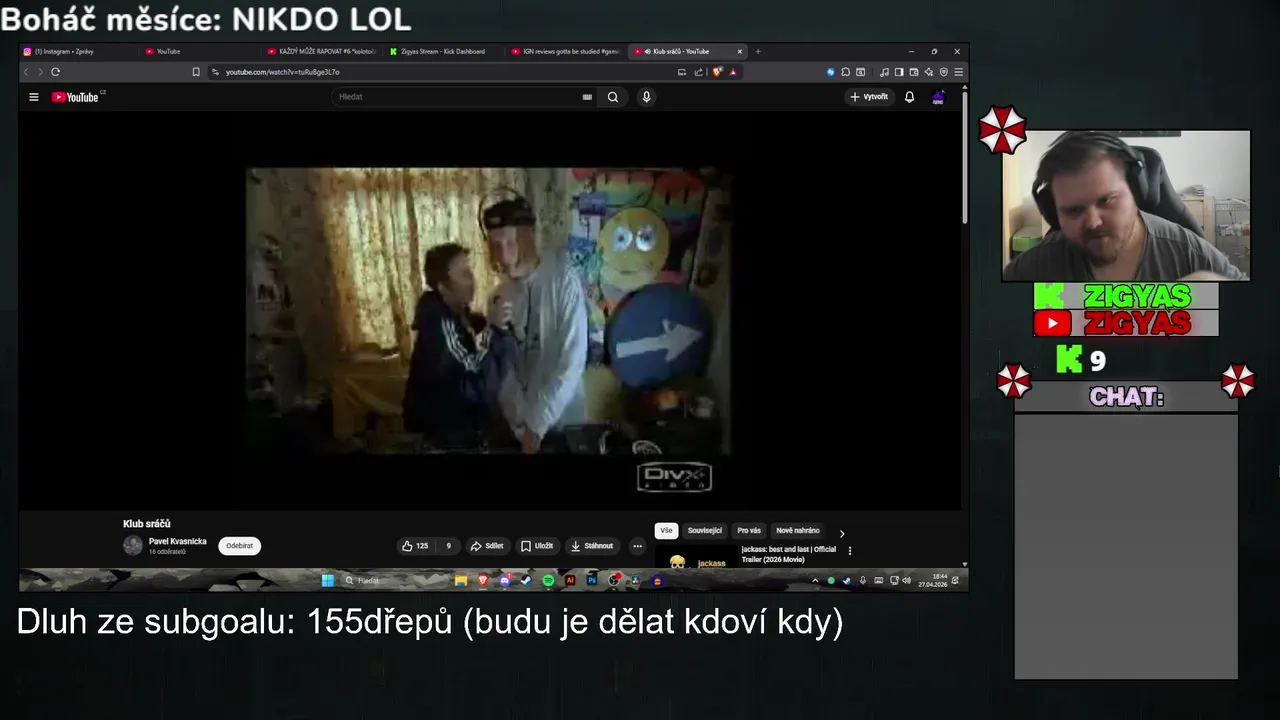Screen dimensions: 1280x720
Task: Switch to KAŽDÝ MŮŽE RAPOVAT #6 tab
Action: pos(321,51)
